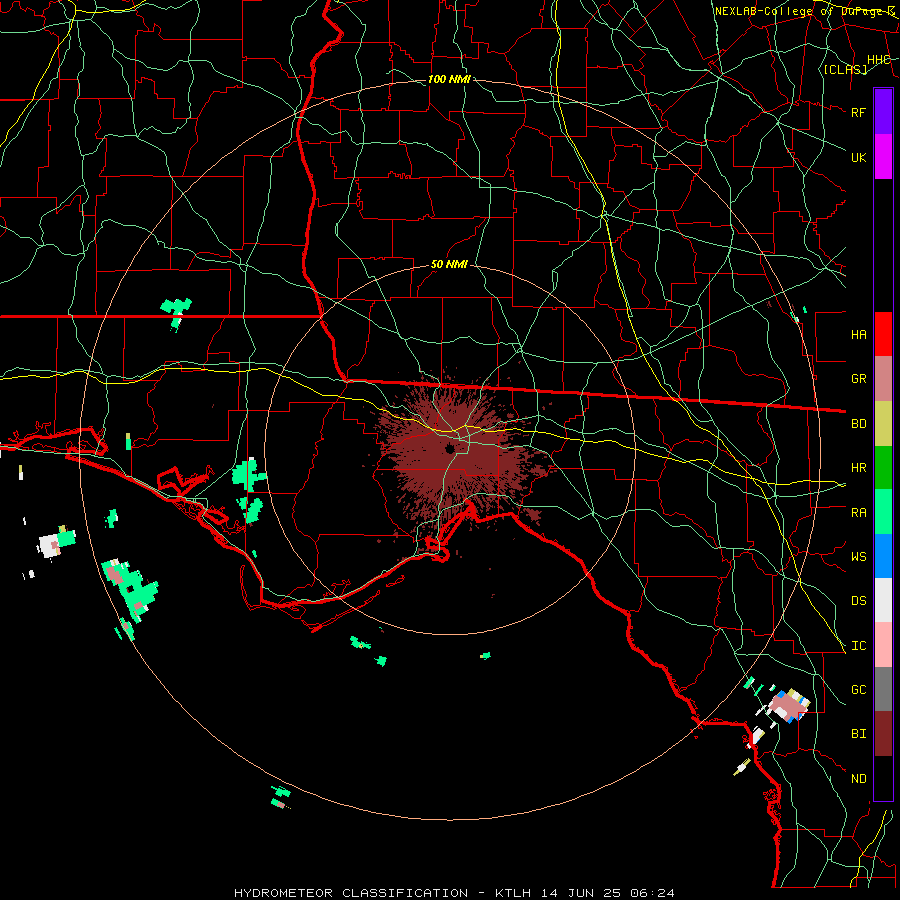Select the light pink IC legend swatch
This screenshot has width=900, height=900.
coord(883,645)
